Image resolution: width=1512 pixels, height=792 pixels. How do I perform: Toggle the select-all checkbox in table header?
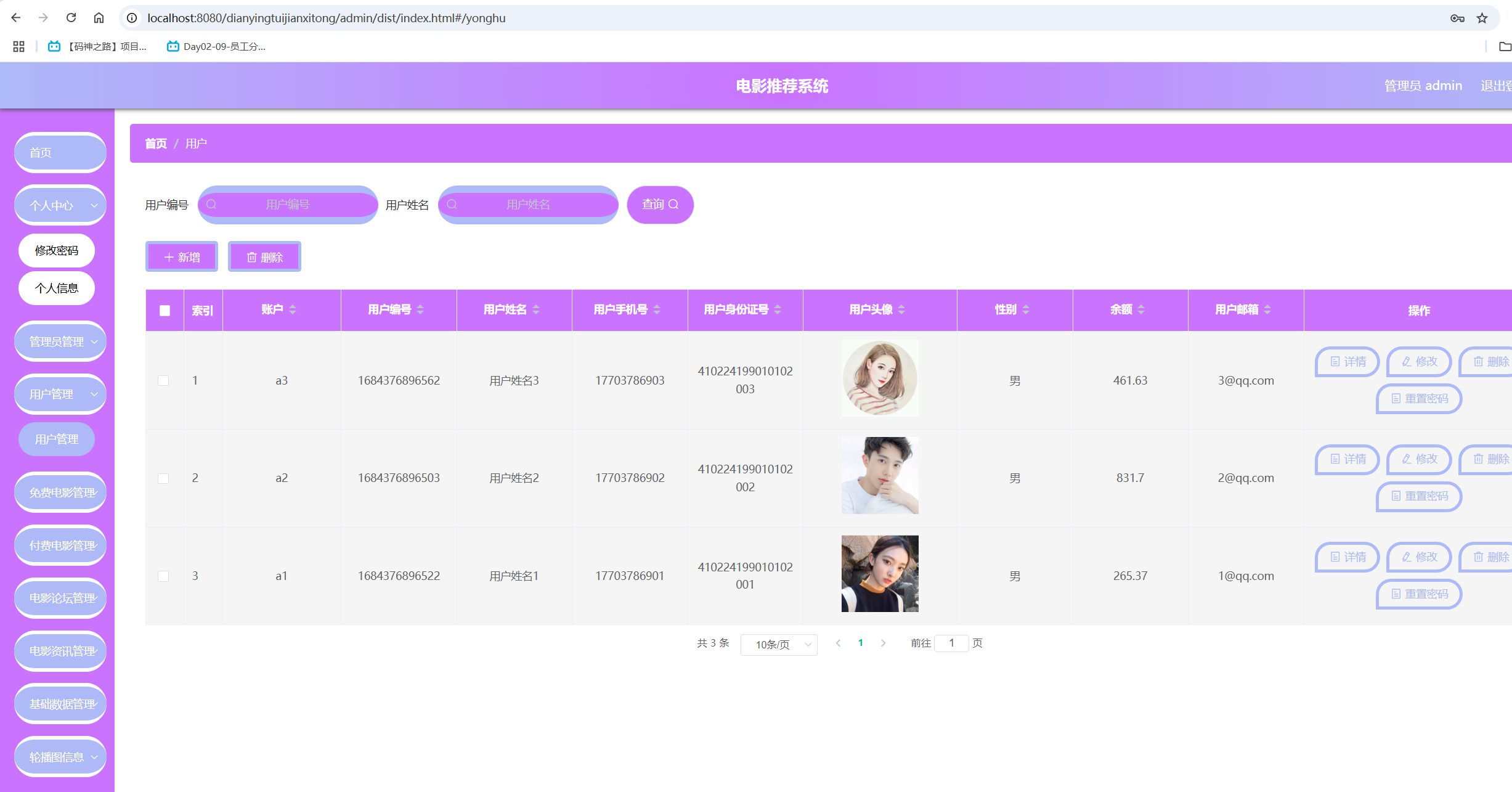pos(165,311)
